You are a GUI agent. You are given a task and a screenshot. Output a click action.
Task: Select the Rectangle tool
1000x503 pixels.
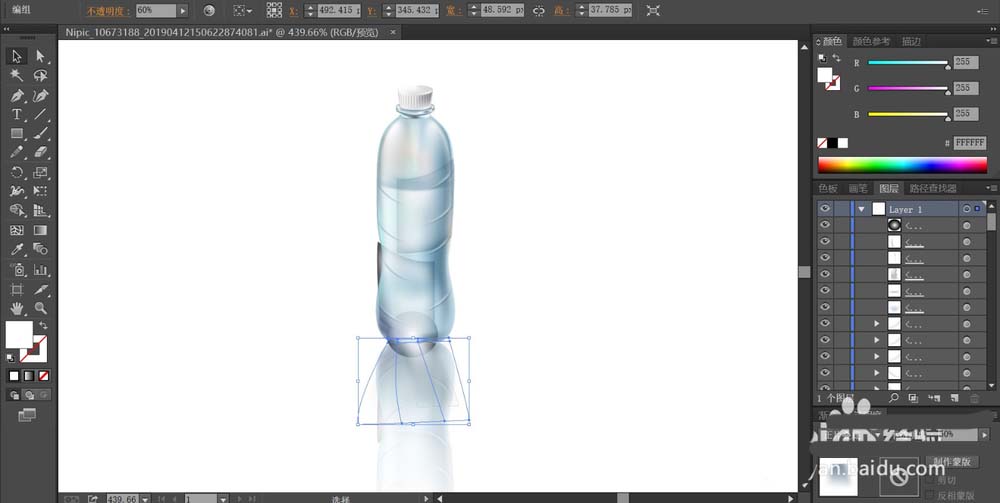coord(17,134)
